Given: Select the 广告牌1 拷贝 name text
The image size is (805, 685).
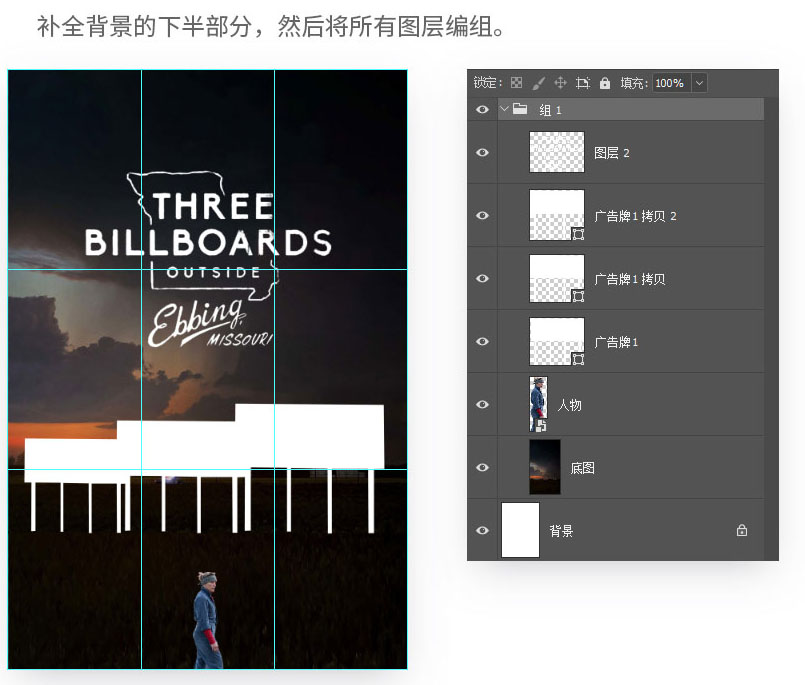Looking at the screenshot, I should pyautogui.click(x=629, y=279).
